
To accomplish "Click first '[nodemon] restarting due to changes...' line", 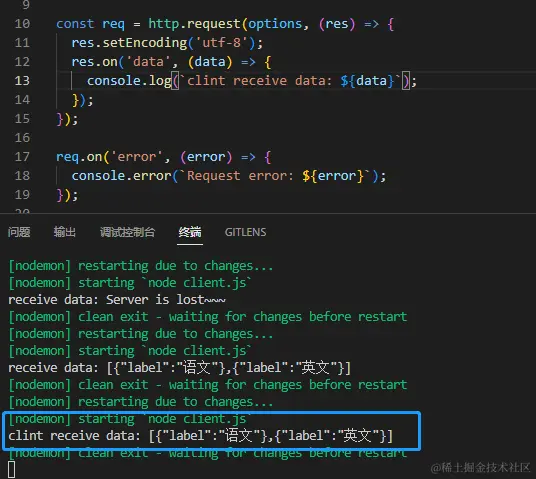I will coord(141,266).
